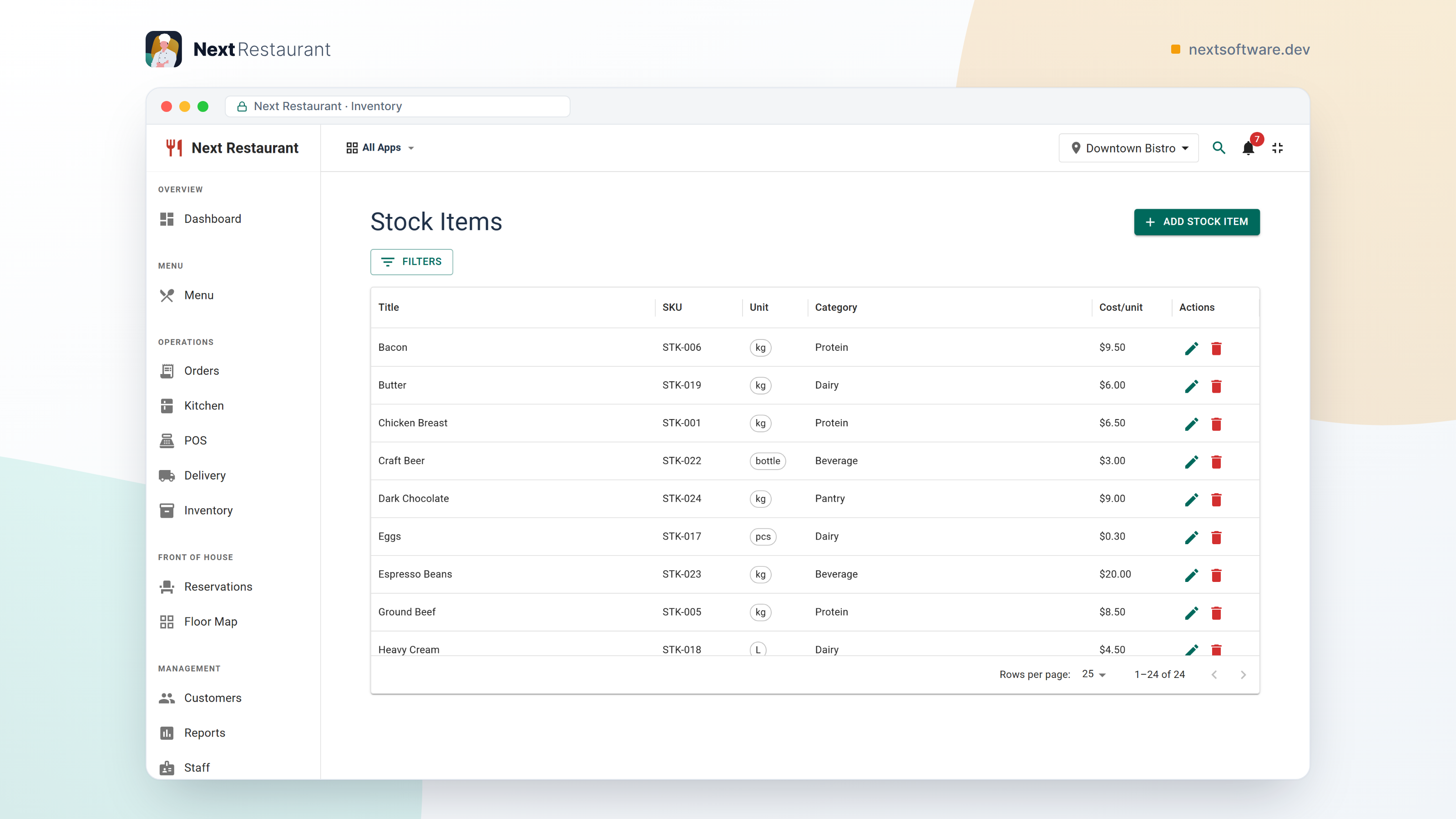Screen dimensions: 1456x819
Task: Click the browser address bar field
Action: 397,106
